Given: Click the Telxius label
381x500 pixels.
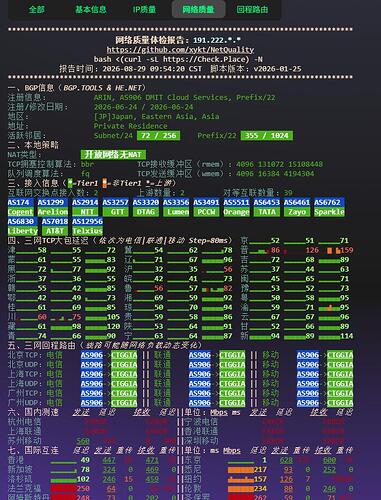Looking at the screenshot, I should pos(88,231).
